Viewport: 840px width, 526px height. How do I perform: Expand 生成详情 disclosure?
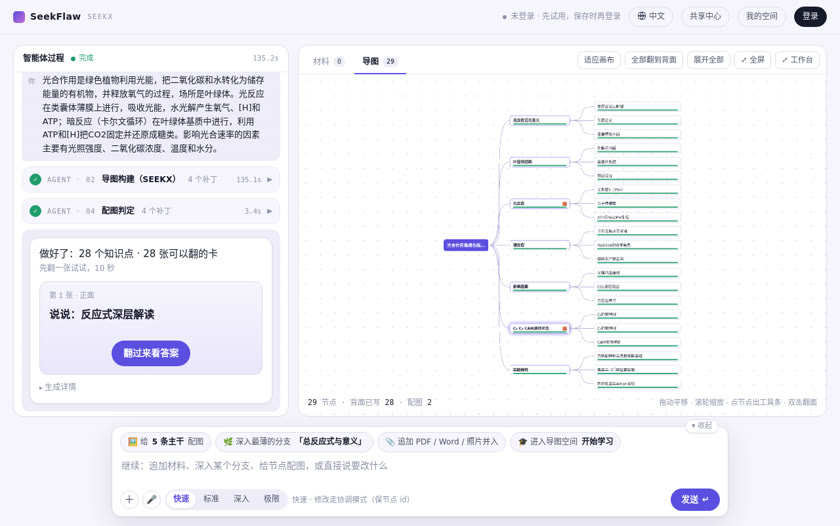58,387
